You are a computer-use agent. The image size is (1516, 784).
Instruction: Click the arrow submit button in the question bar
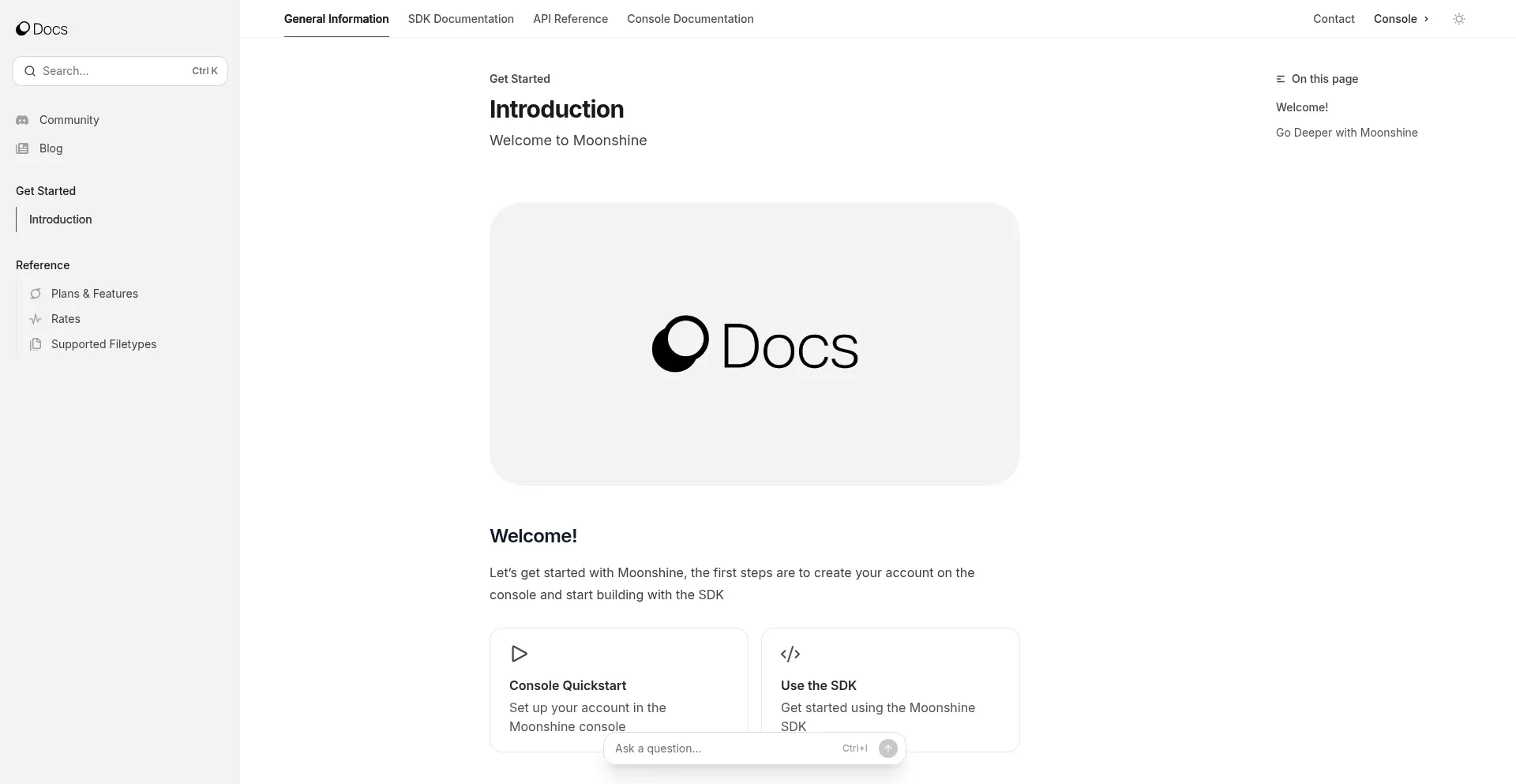pyautogui.click(x=887, y=748)
